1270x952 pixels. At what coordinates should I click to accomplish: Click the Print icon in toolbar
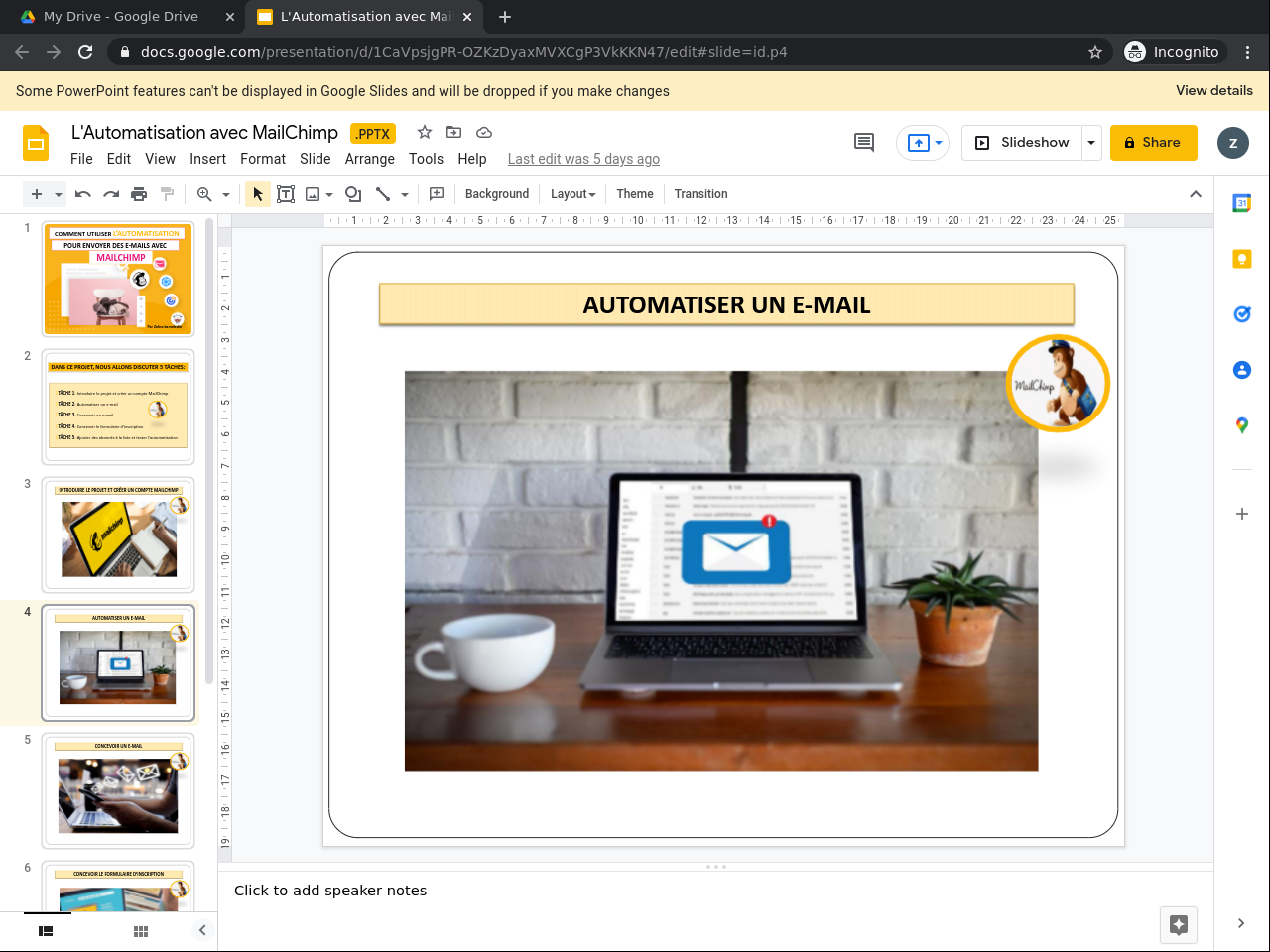pos(139,194)
